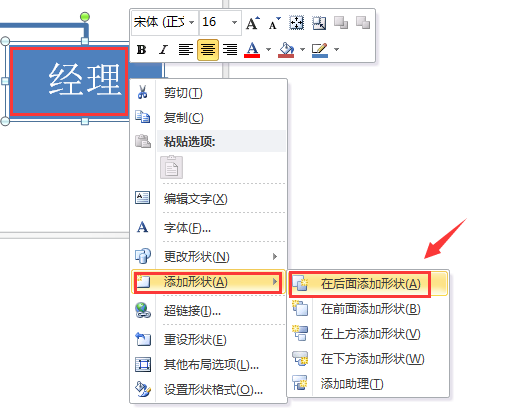Align text to the left

tap(186, 50)
